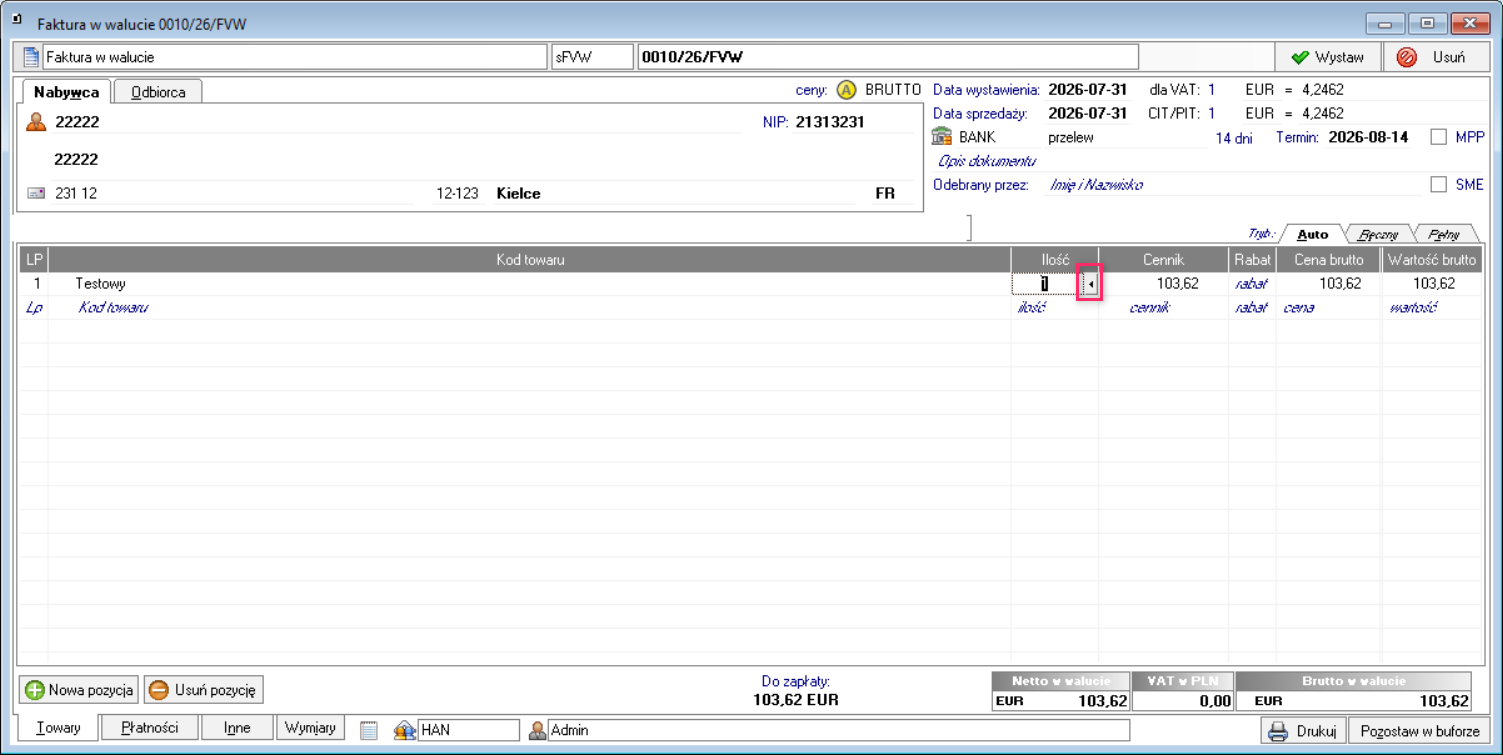The image size is (1503, 755).
Task: Select the Pełny mode tab
Action: pyautogui.click(x=1443, y=234)
